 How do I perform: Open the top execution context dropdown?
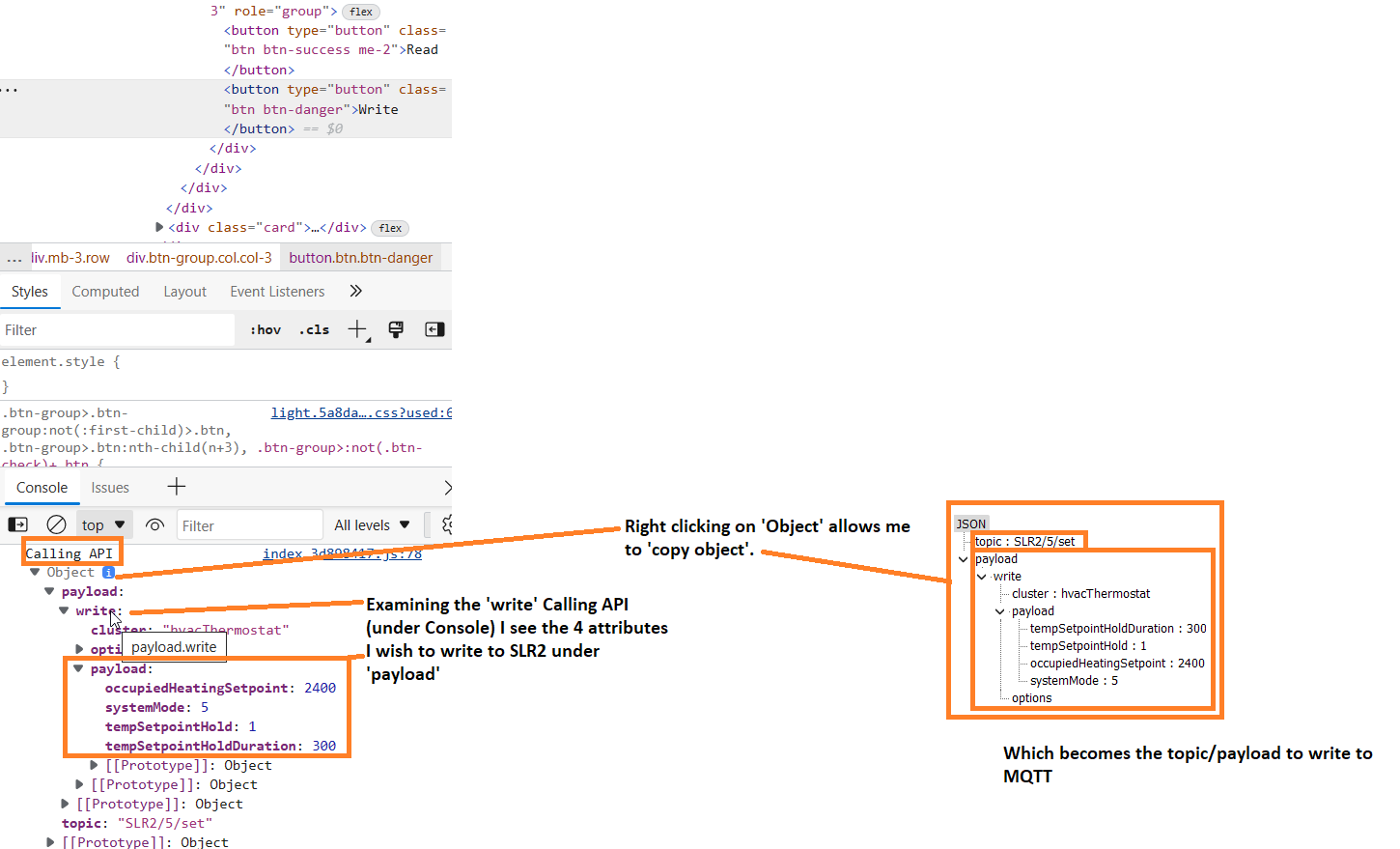pyautogui.click(x=103, y=524)
